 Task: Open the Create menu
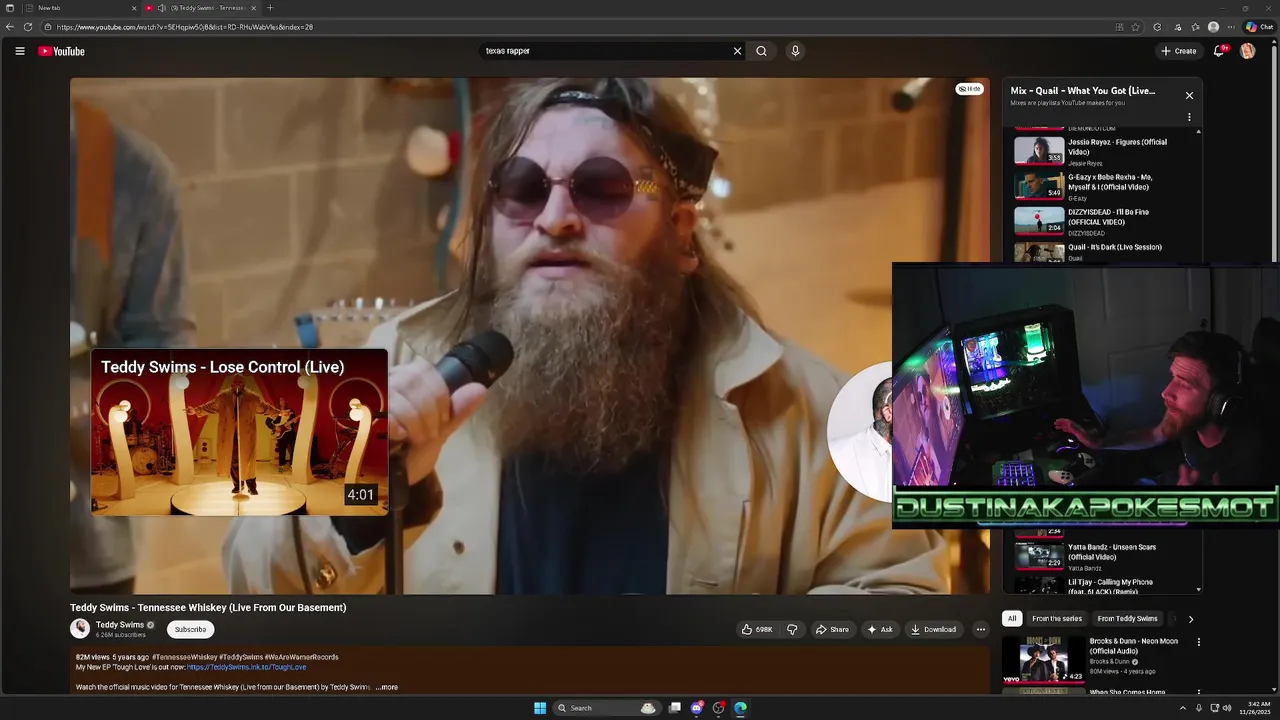pyautogui.click(x=1179, y=51)
